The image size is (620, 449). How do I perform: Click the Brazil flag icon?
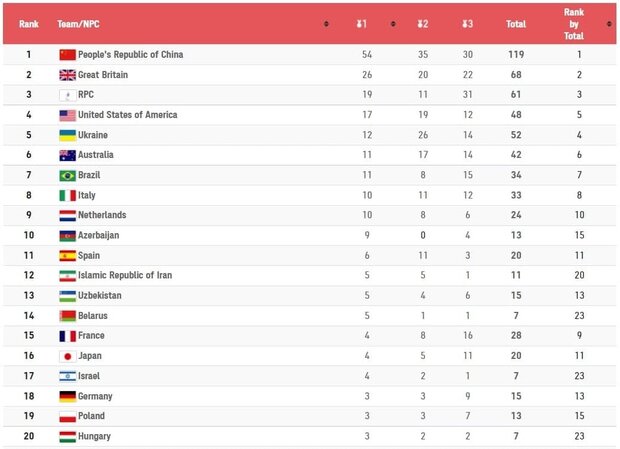click(67, 175)
